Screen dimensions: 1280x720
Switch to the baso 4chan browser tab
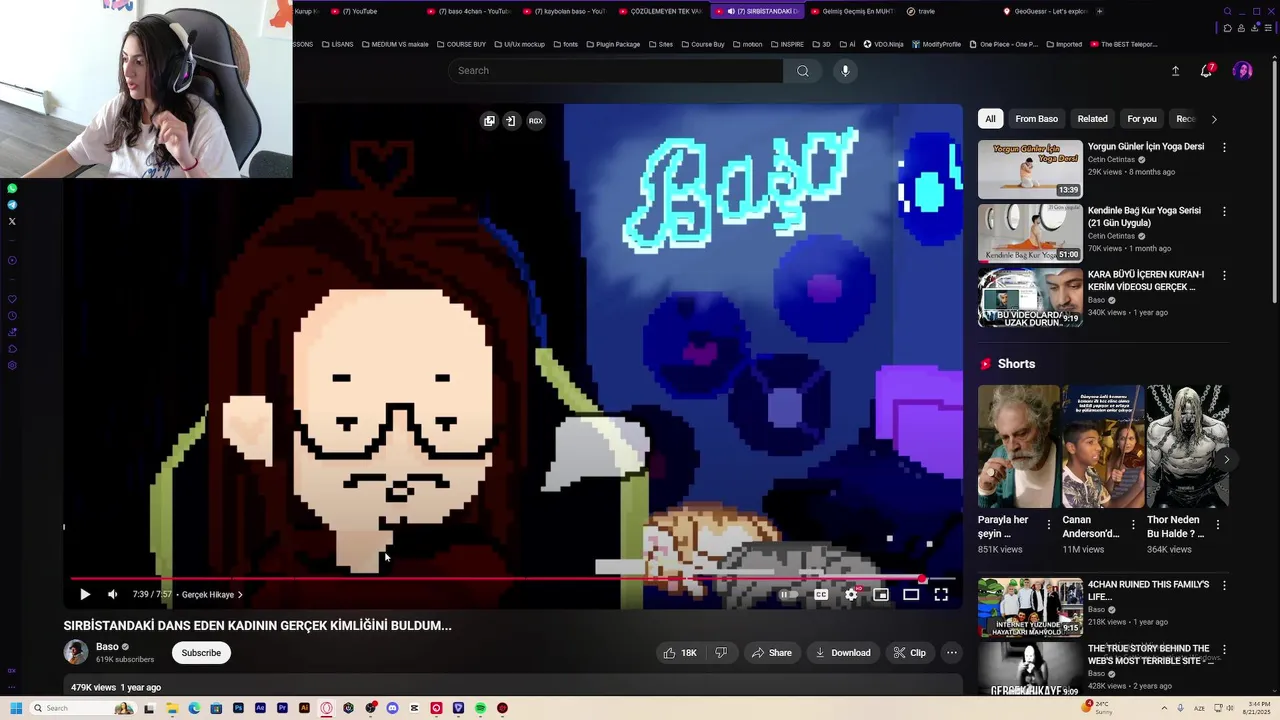tap(468, 11)
